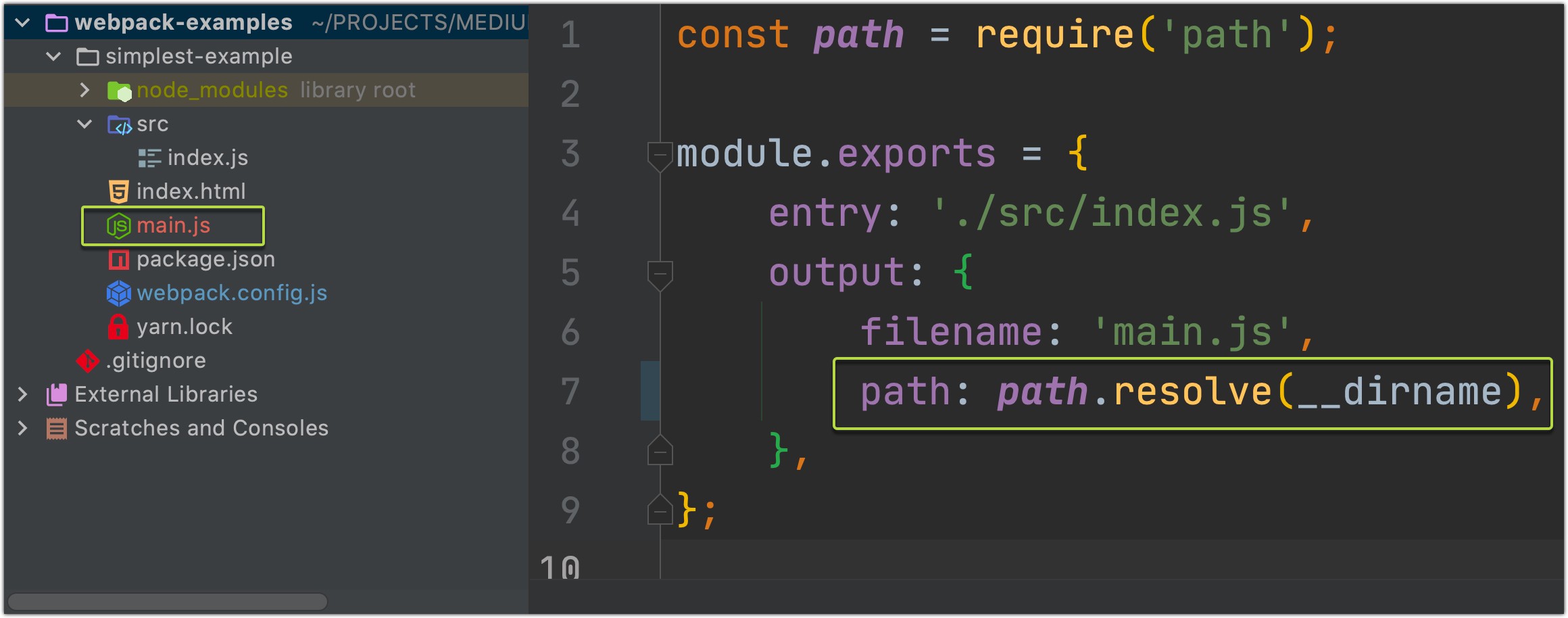Select the simplest-example folder row
The height and width of the screenshot is (618, 1568).
[x=266, y=56]
